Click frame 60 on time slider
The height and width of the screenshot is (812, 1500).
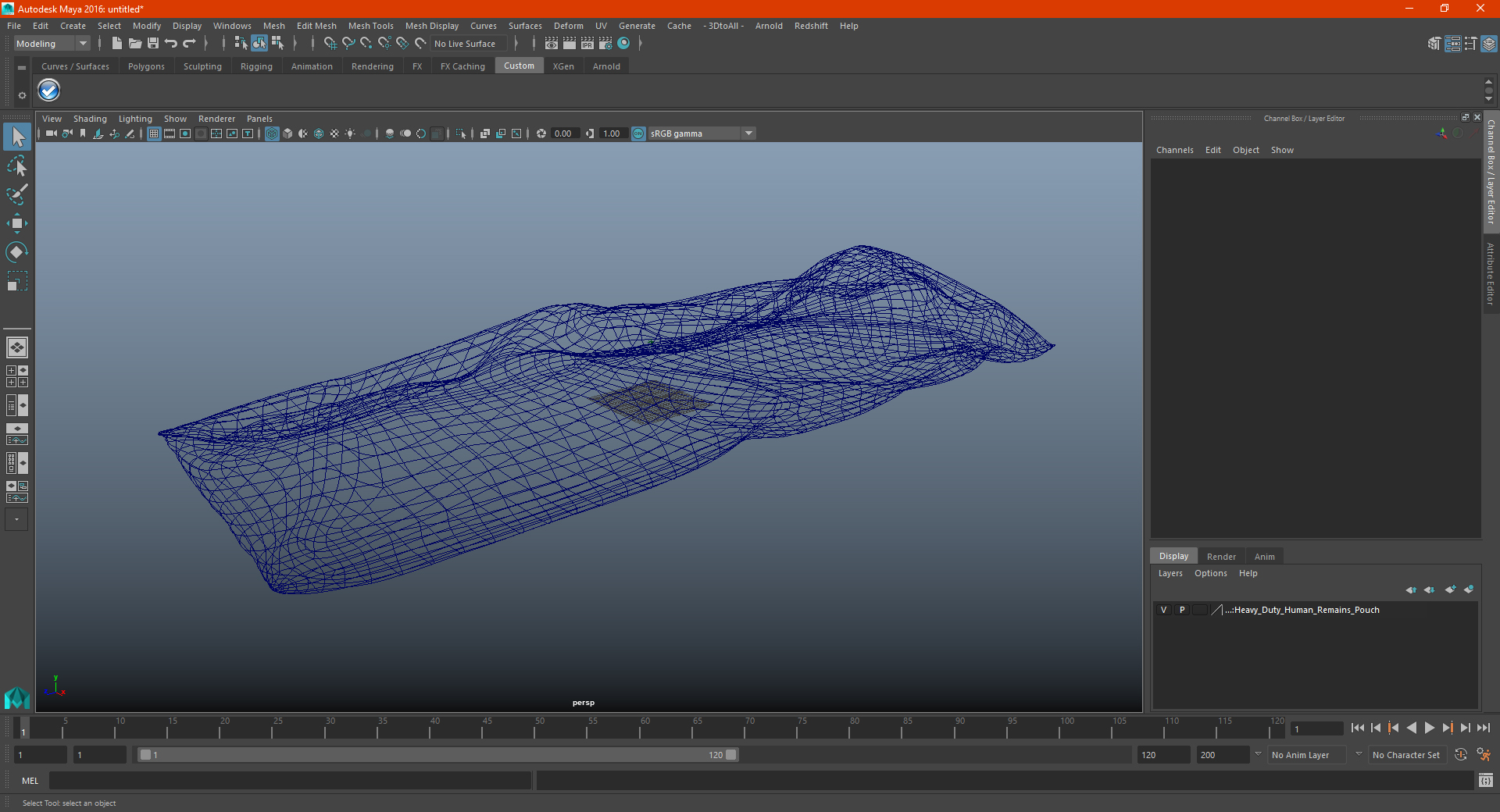640,729
